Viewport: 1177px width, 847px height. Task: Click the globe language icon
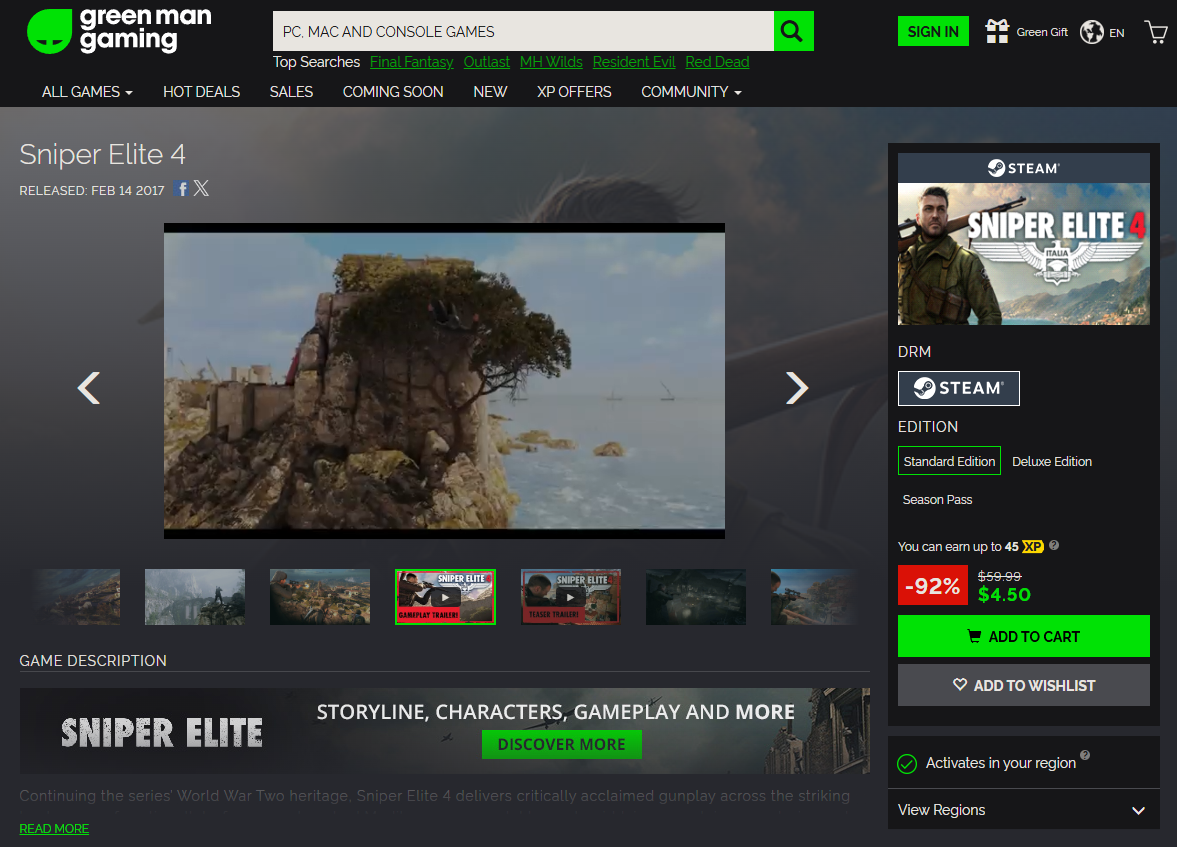coord(1091,32)
